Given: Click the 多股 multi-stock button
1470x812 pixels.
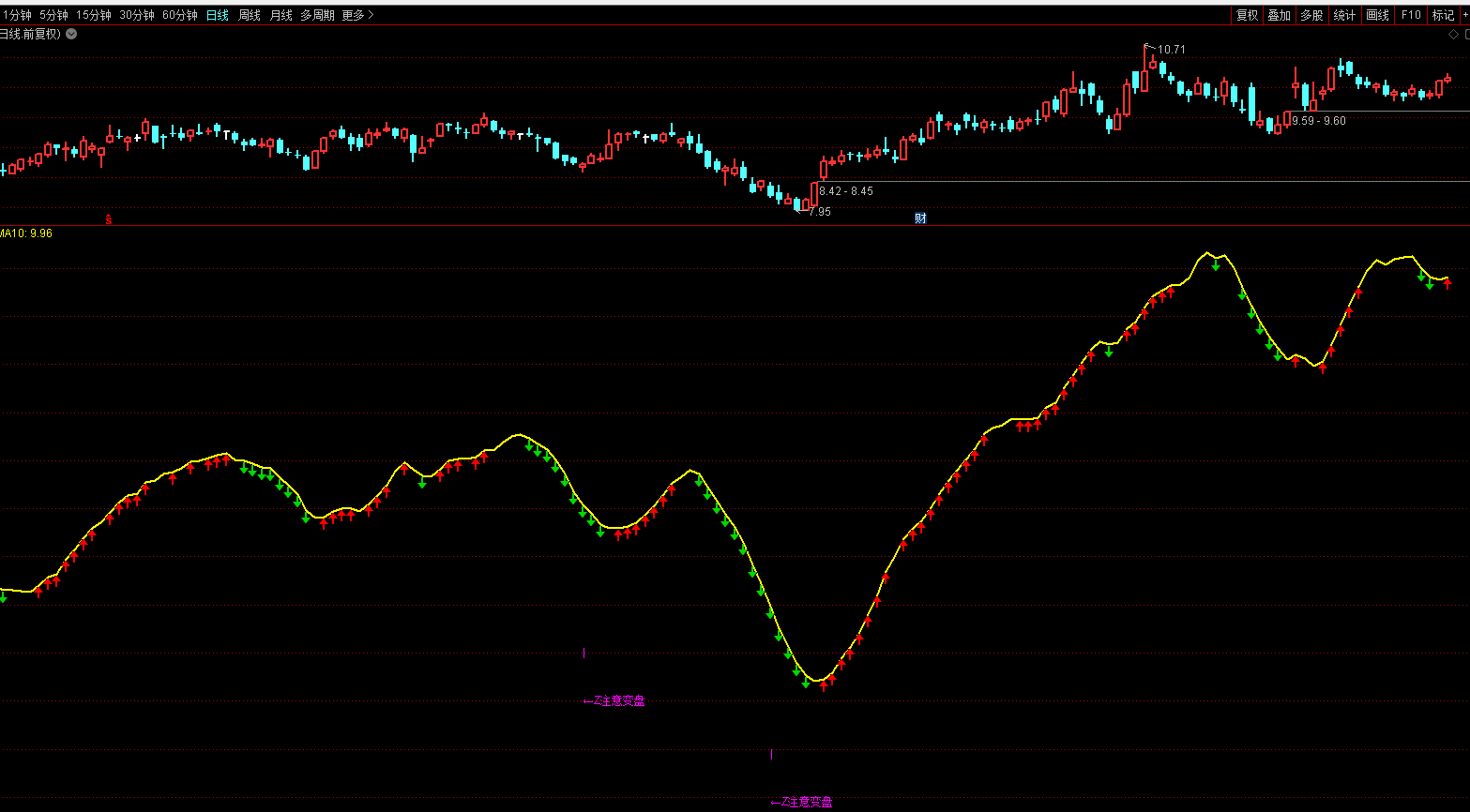Looking at the screenshot, I should coord(1311,15).
